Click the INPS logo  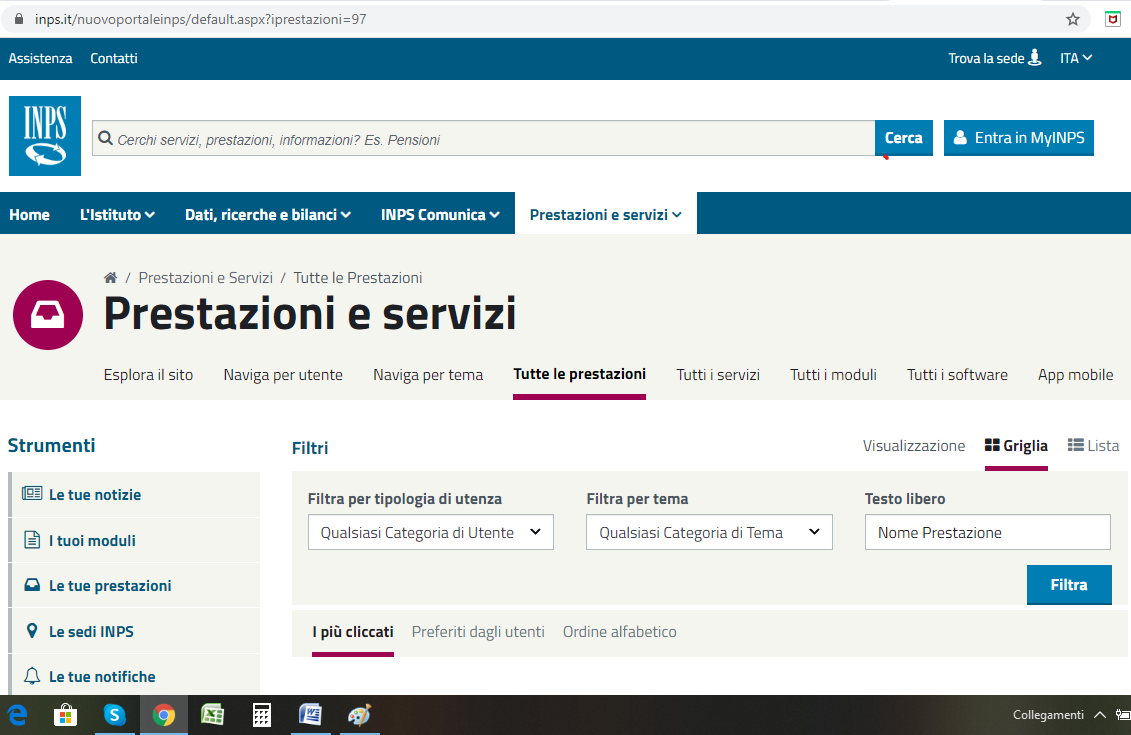pyautogui.click(x=45, y=136)
